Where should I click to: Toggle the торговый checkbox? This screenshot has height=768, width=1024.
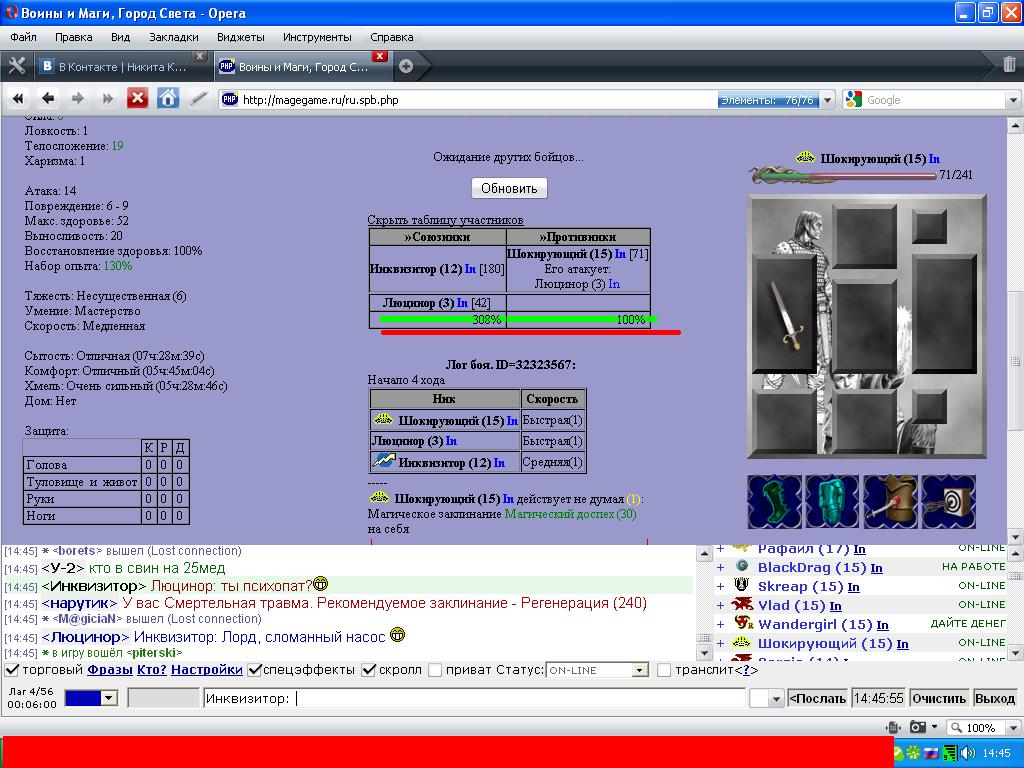click(12, 669)
